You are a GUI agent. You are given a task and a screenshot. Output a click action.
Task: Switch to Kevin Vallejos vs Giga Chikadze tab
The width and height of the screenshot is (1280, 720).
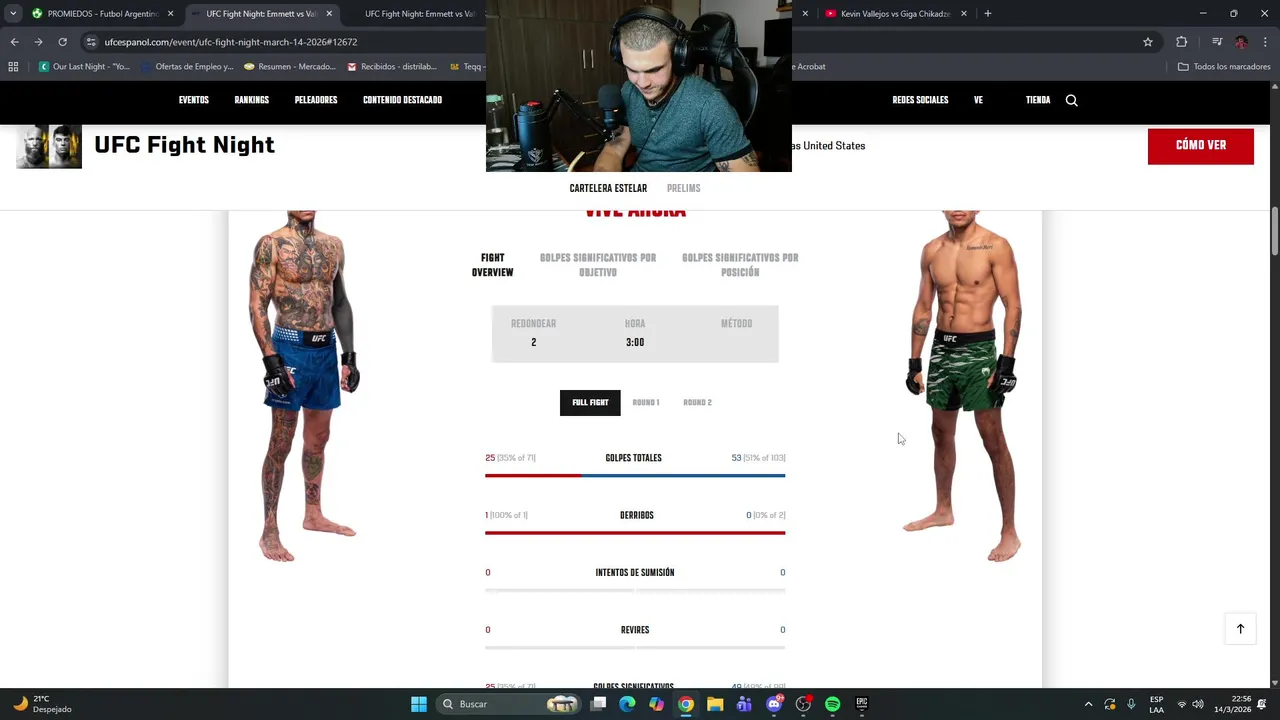tap(895, 14)
